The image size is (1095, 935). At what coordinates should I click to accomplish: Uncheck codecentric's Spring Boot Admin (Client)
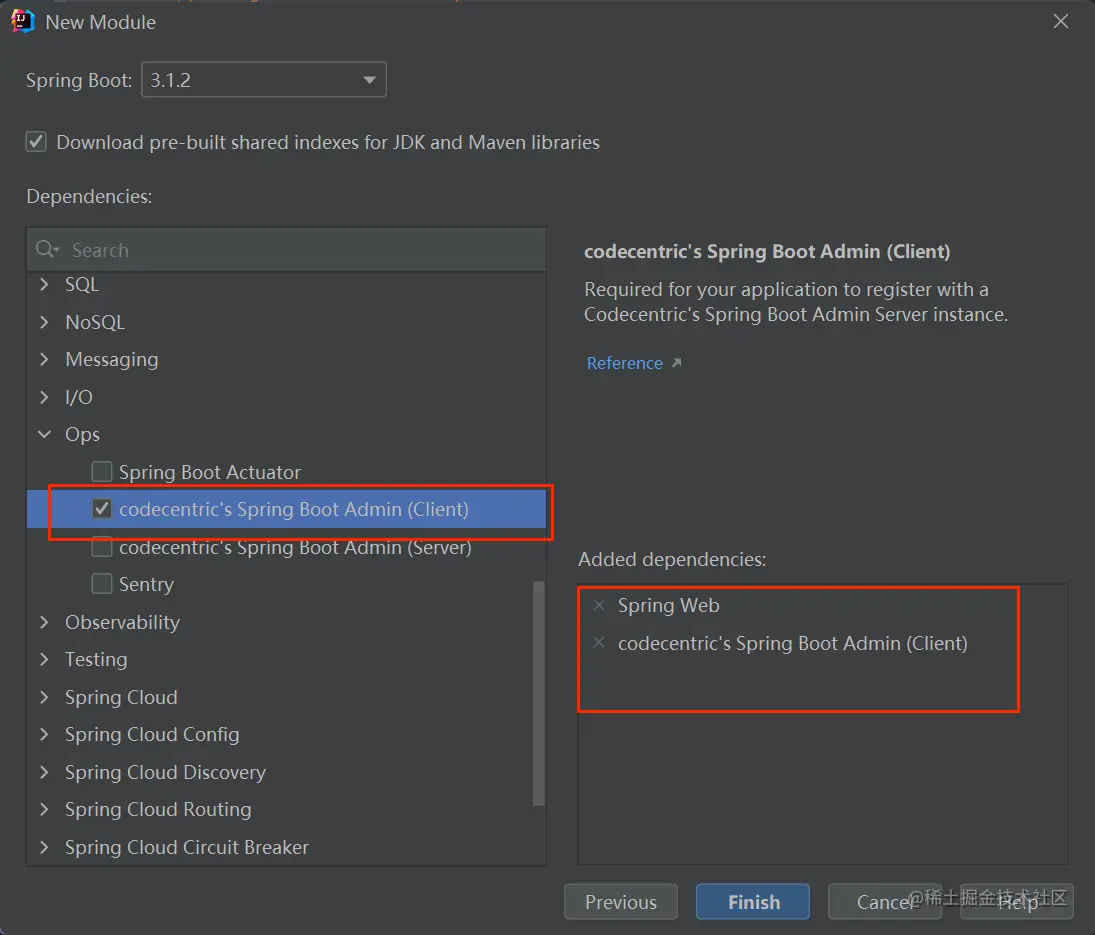pyautogui.click(x=102, y=508)
